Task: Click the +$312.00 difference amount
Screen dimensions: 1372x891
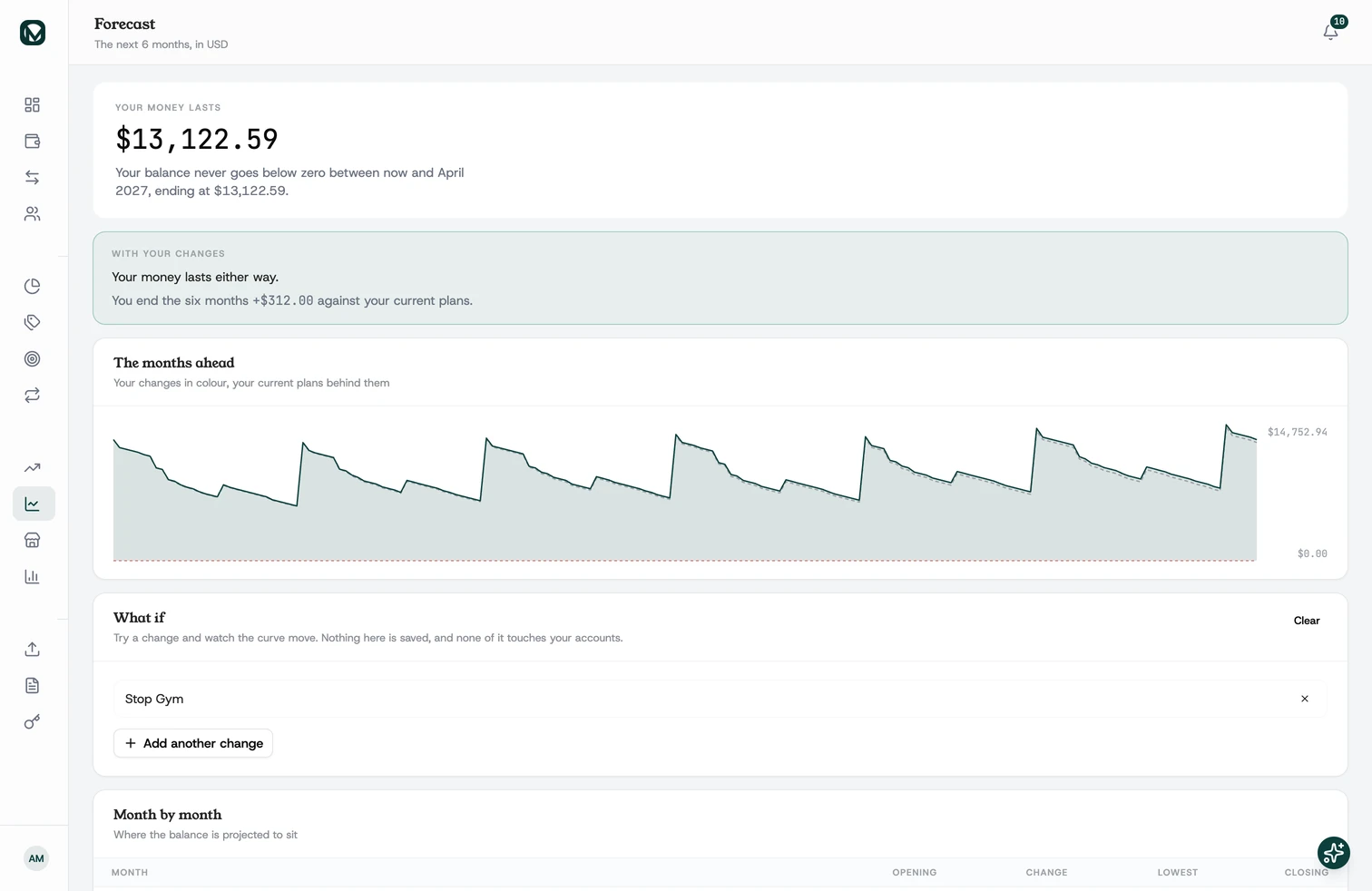Action: pyautogui.click(x=283, y=300)
